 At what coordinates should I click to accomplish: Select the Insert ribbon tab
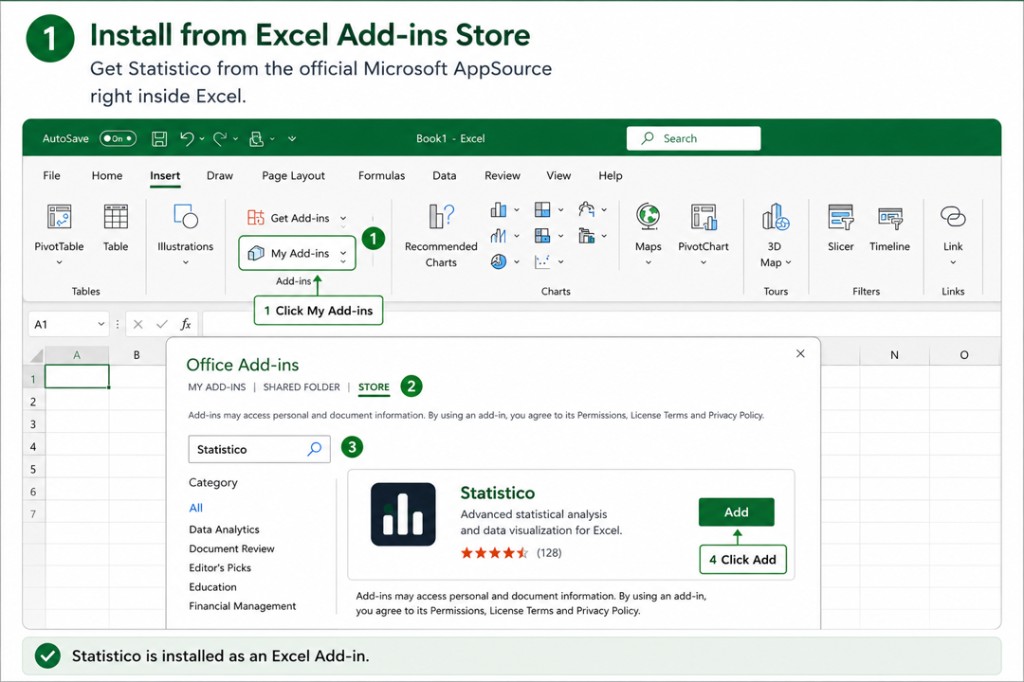[165, 176]
